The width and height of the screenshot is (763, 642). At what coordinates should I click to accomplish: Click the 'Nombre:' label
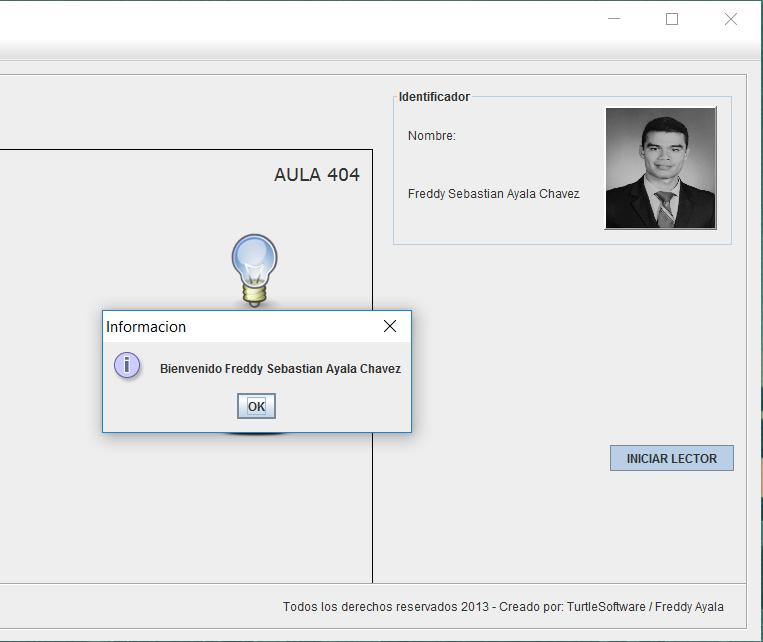432,136
